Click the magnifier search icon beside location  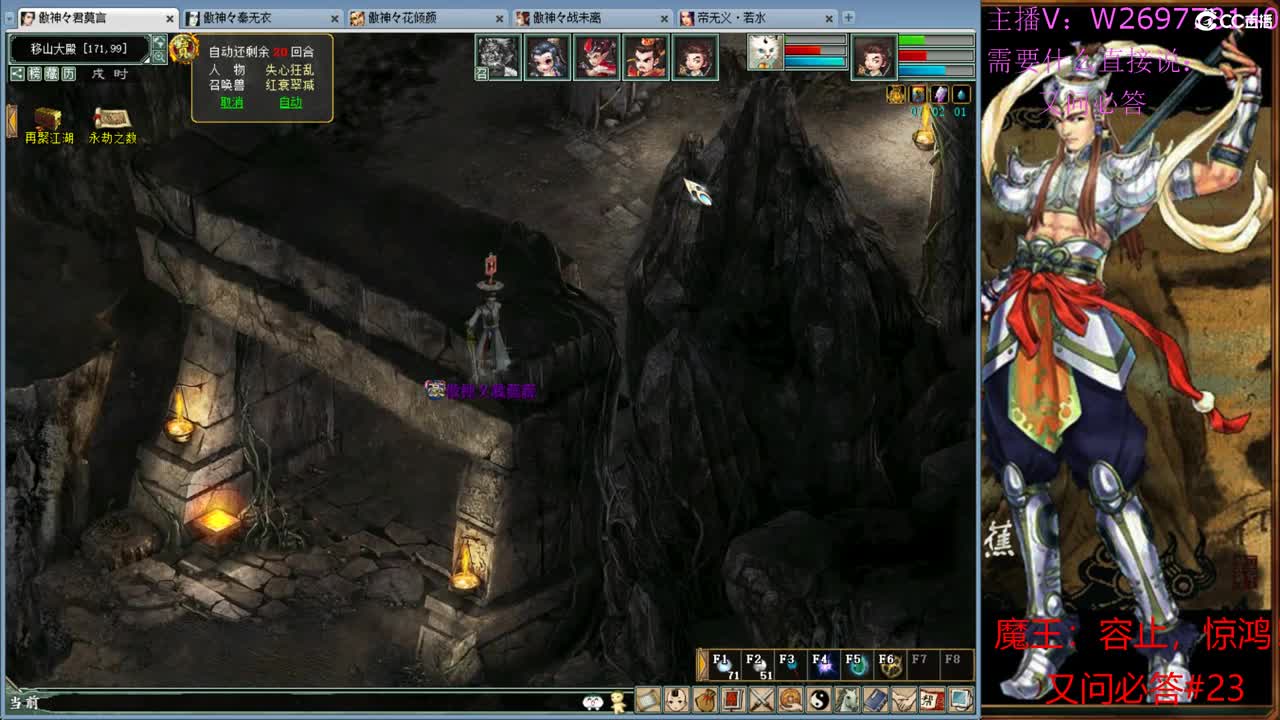[159, 56]
